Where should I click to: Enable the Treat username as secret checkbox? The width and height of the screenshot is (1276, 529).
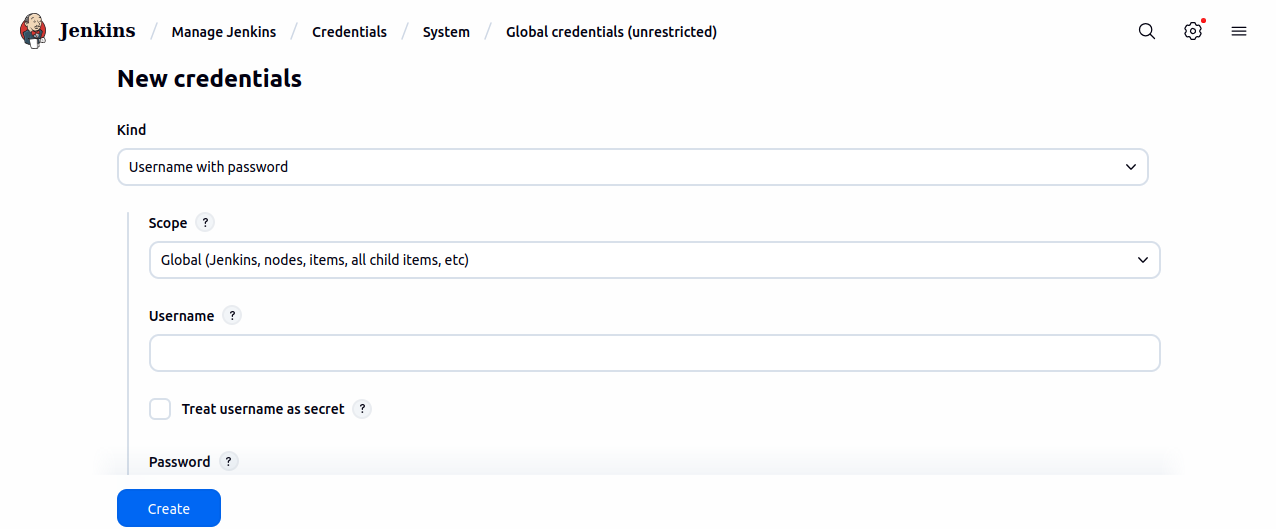pyautogui.click(x=160, y=409)
